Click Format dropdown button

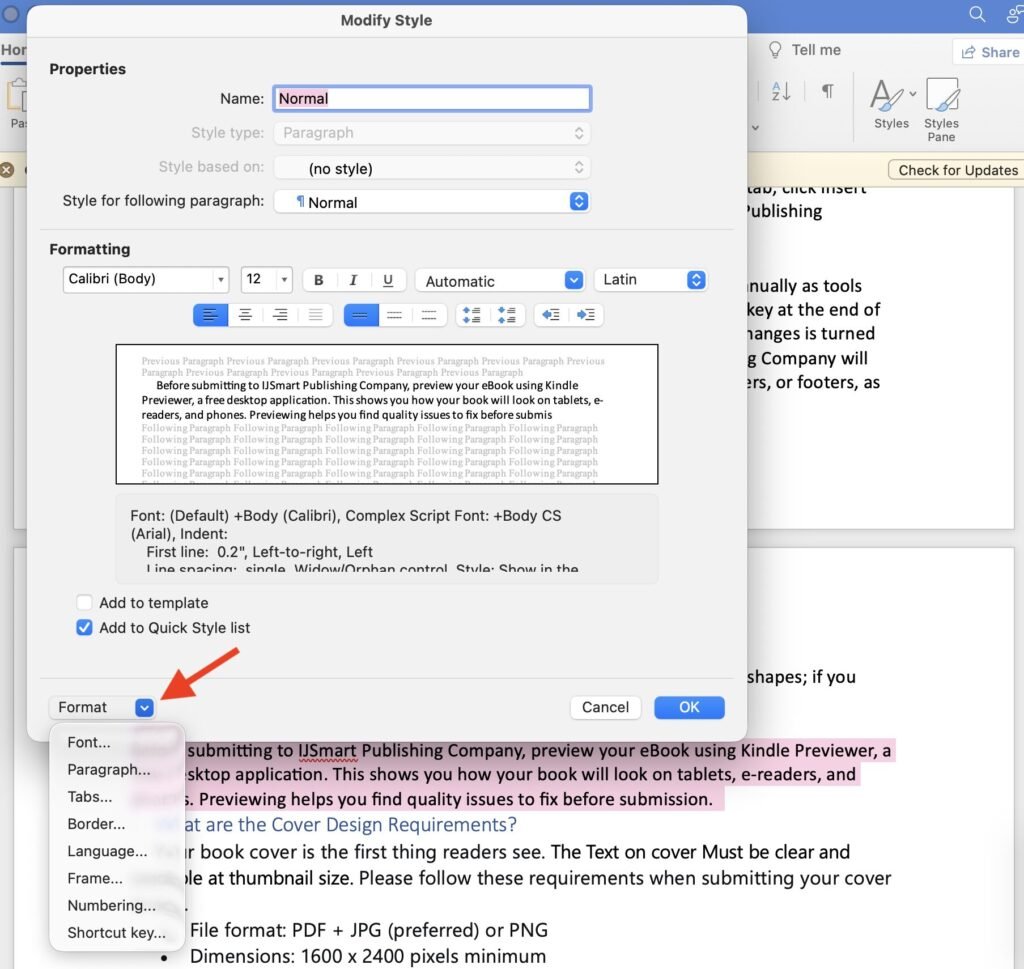(103, 707)
